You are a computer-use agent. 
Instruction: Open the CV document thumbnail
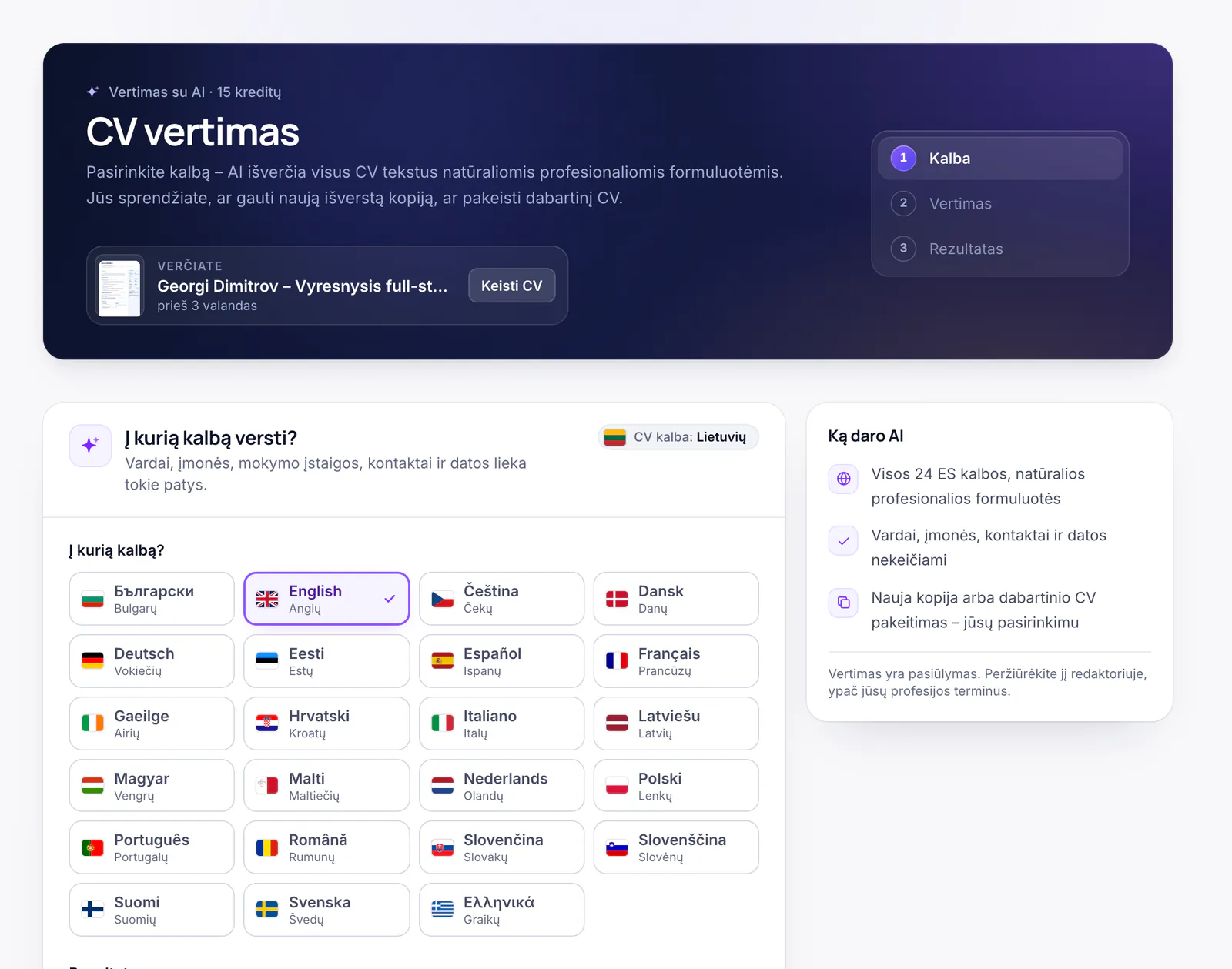click(x=120, y=286)
